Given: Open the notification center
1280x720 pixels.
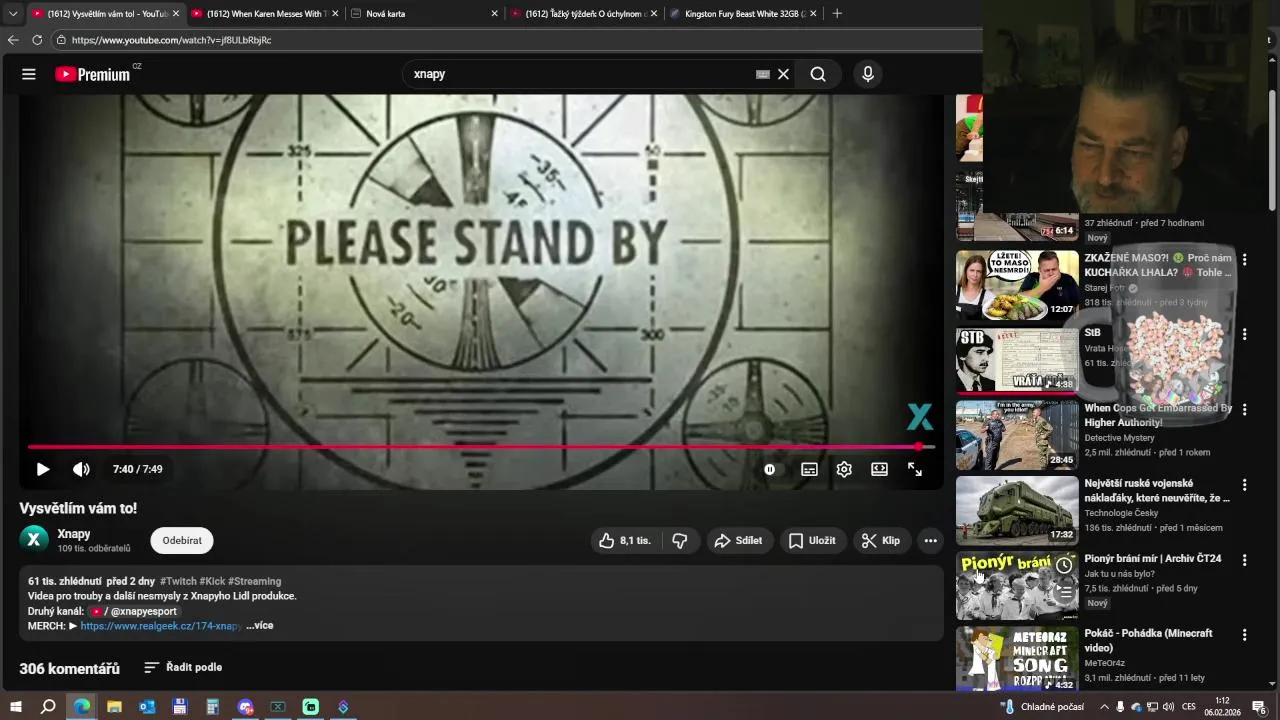Looking at the screenshot, I should (x=1259, y=707).
